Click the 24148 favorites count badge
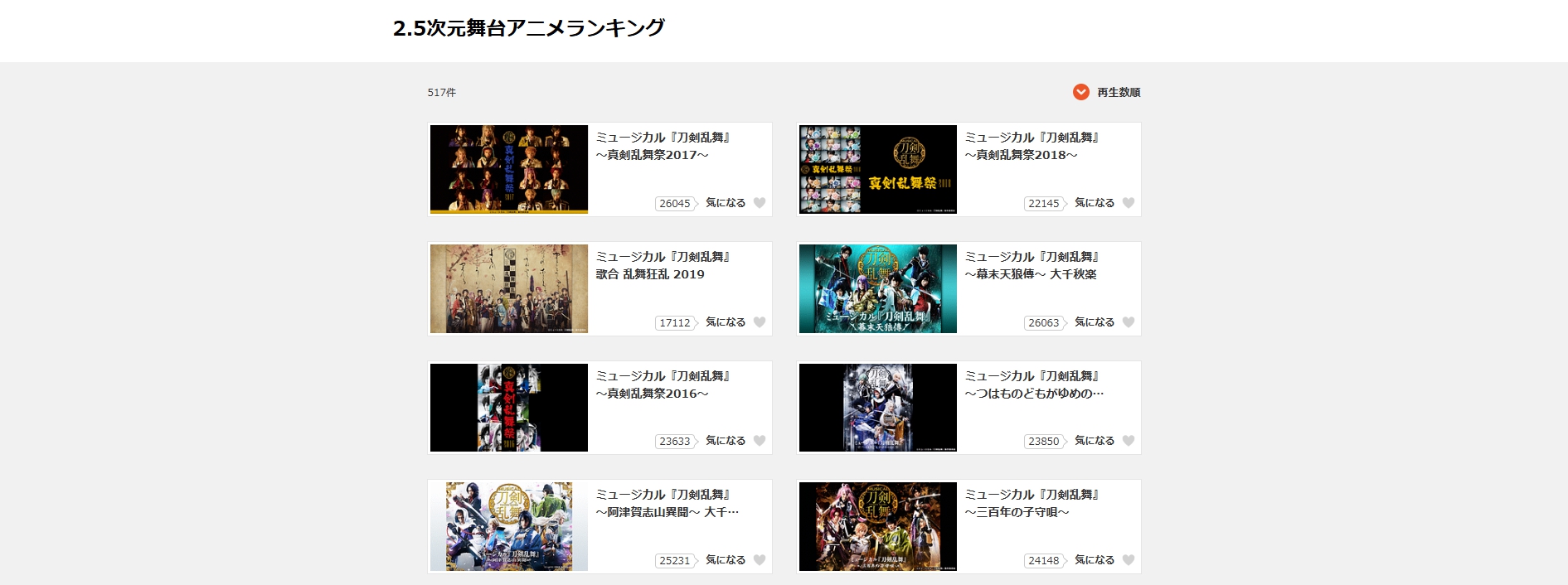The image size is (1568, 585). click(1045, 560)
